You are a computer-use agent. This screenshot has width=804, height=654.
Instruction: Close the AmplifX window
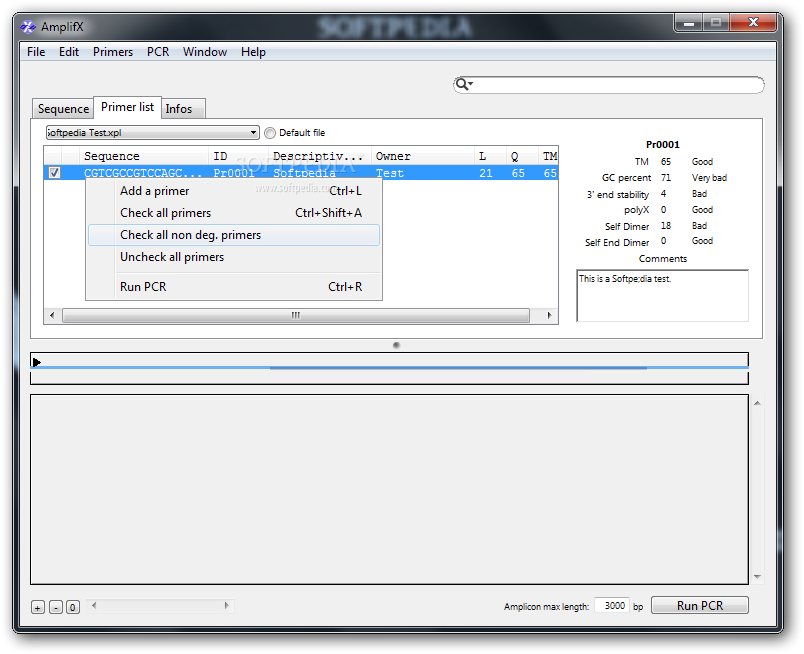pyautogui.click(x=753, y=23)
